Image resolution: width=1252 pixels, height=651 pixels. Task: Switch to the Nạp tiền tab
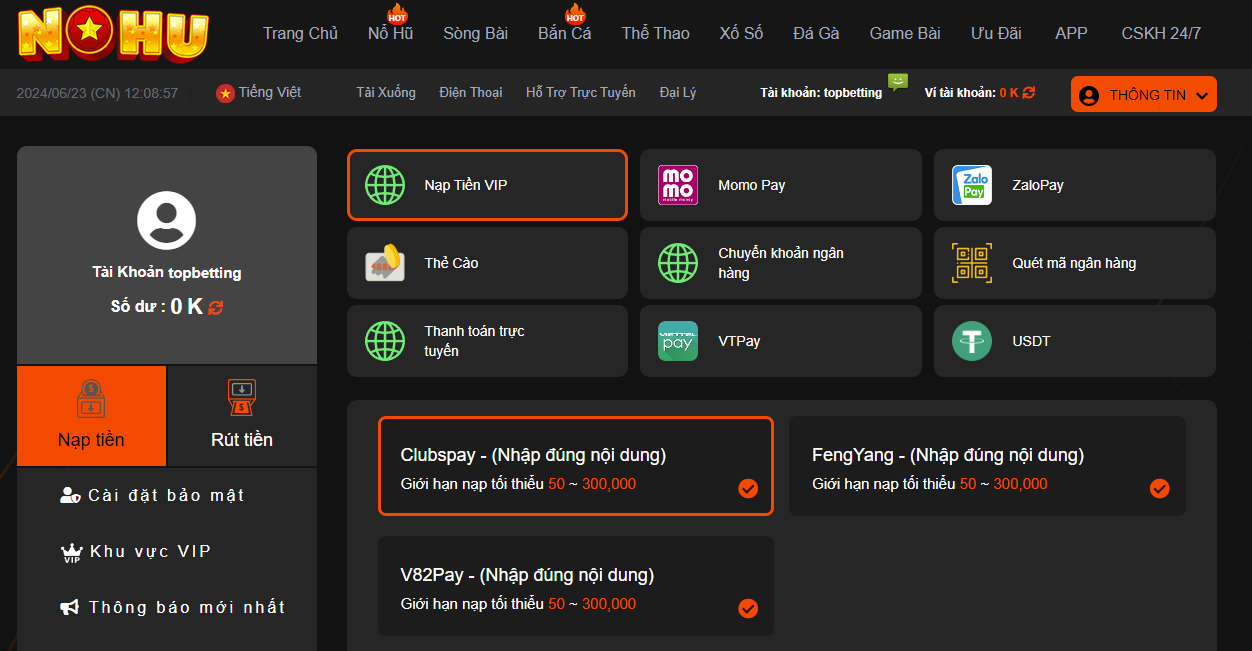(x=91, y=416)
